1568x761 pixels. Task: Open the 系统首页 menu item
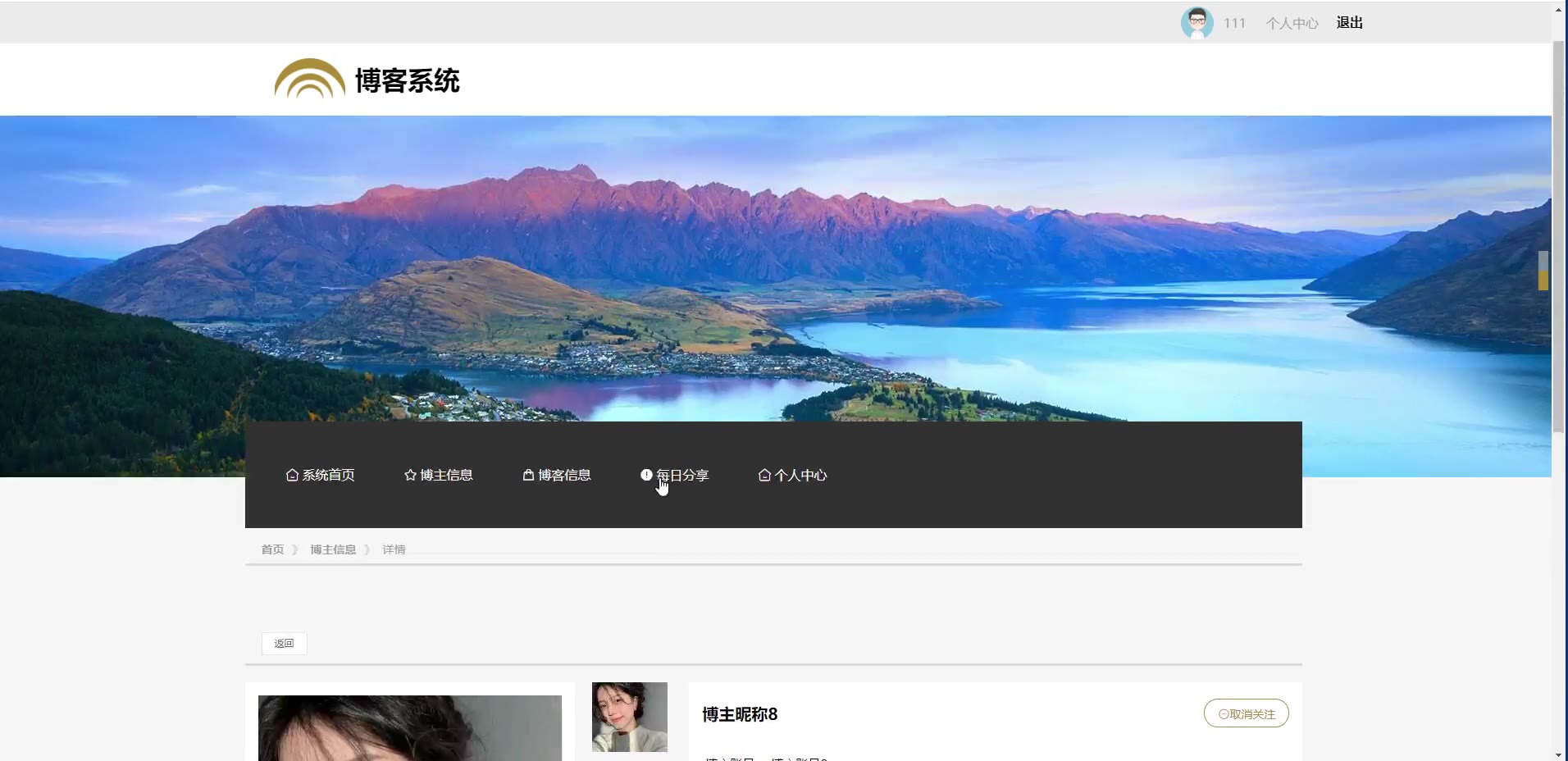320,475
